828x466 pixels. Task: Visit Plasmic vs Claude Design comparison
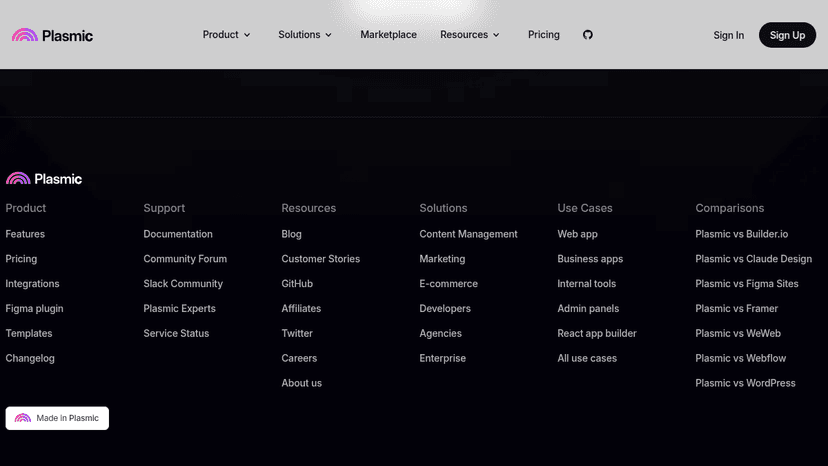pos(753,259)
